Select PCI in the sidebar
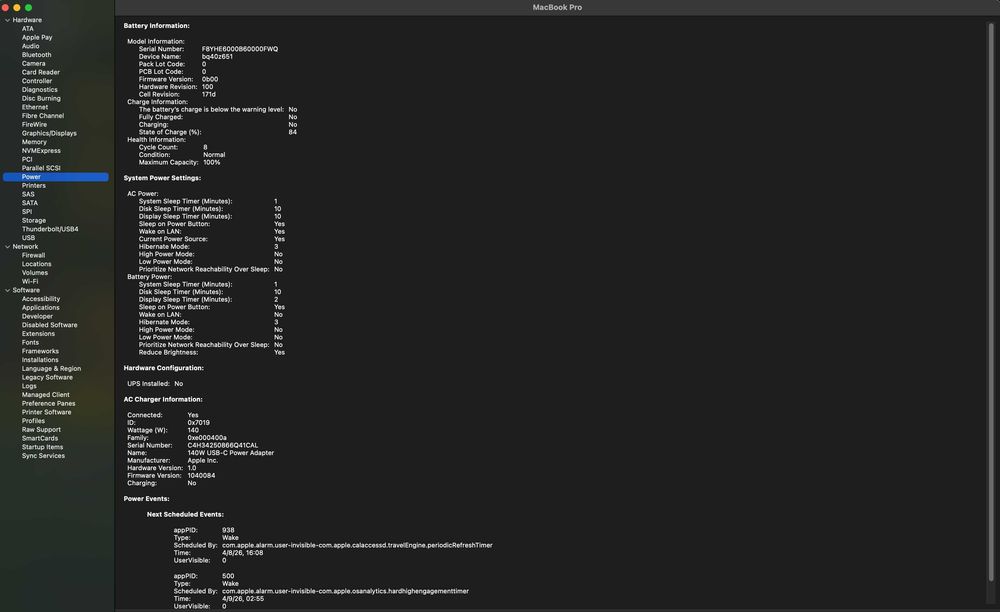Viewport: 1000px width, 612px height. (x=27, y=159)
